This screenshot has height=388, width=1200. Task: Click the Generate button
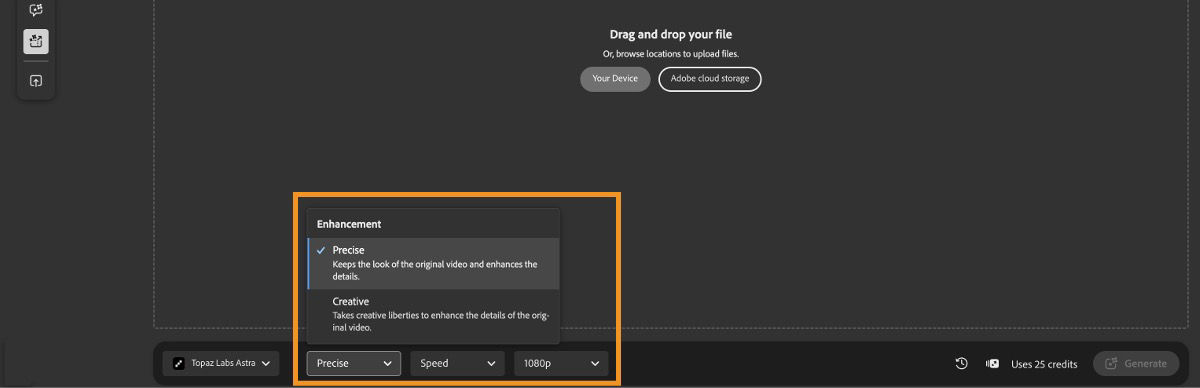(x=1136, y=364)
